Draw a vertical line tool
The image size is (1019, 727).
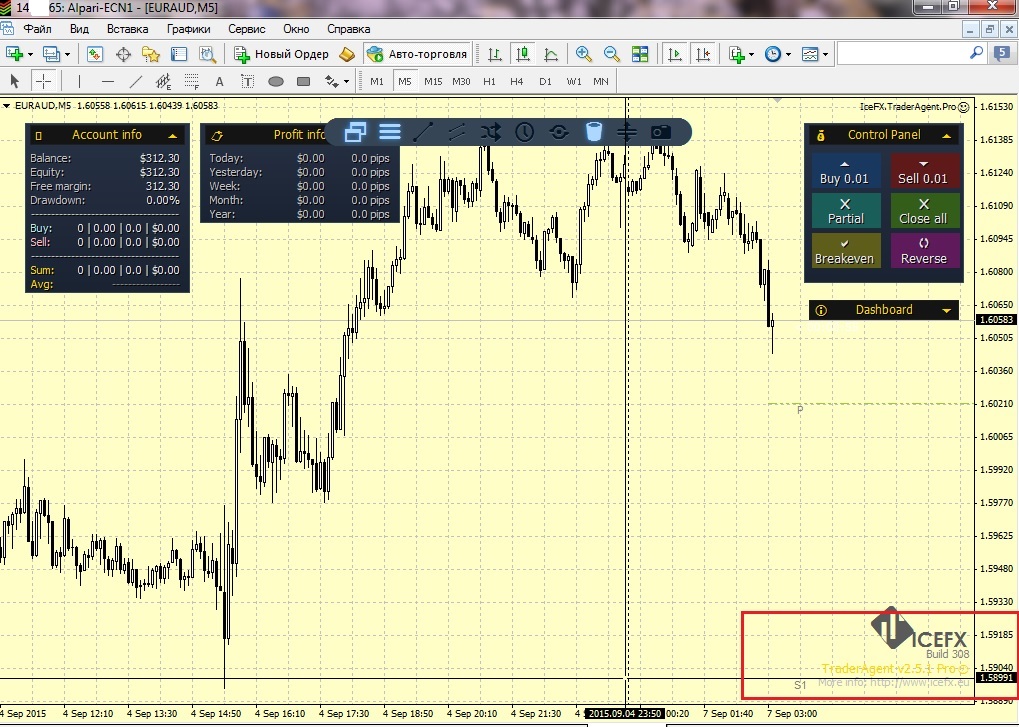[79, 81]
